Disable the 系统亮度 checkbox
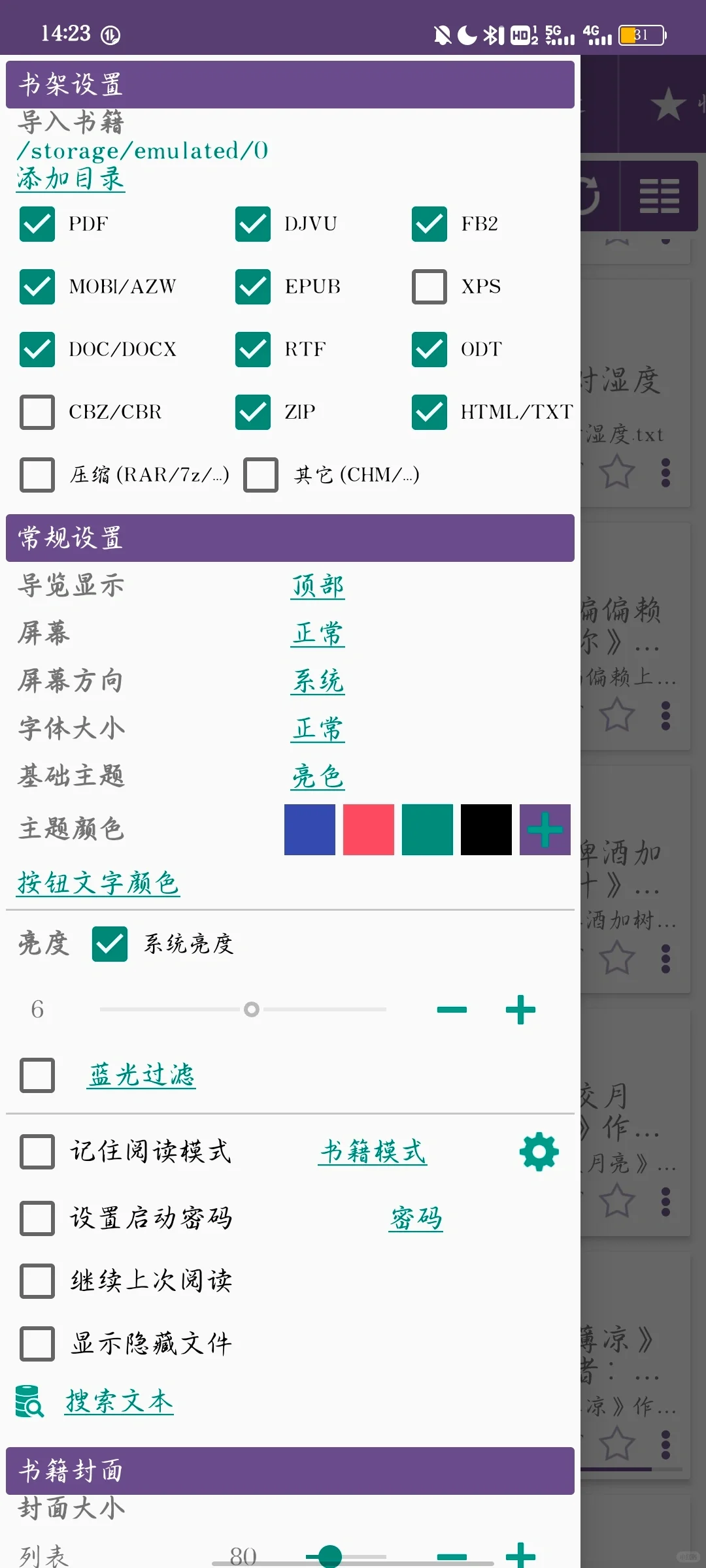Viewport: 706px width, 1568px height. point(110,944)
